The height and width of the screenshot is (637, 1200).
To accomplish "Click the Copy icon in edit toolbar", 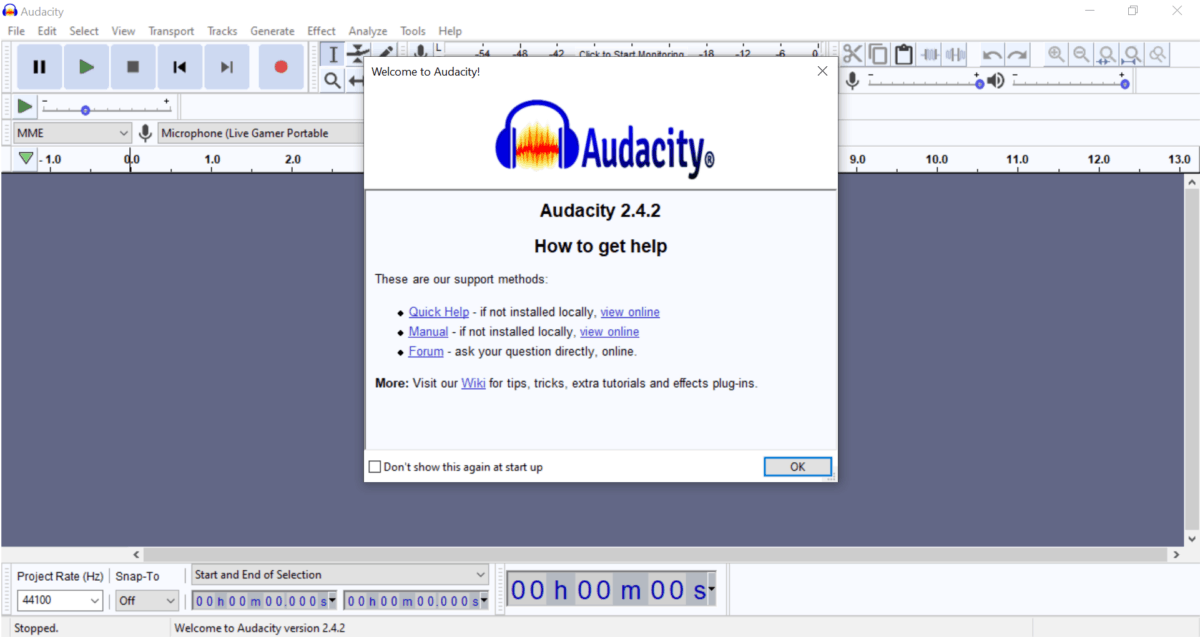I will [x=878, y=55].
